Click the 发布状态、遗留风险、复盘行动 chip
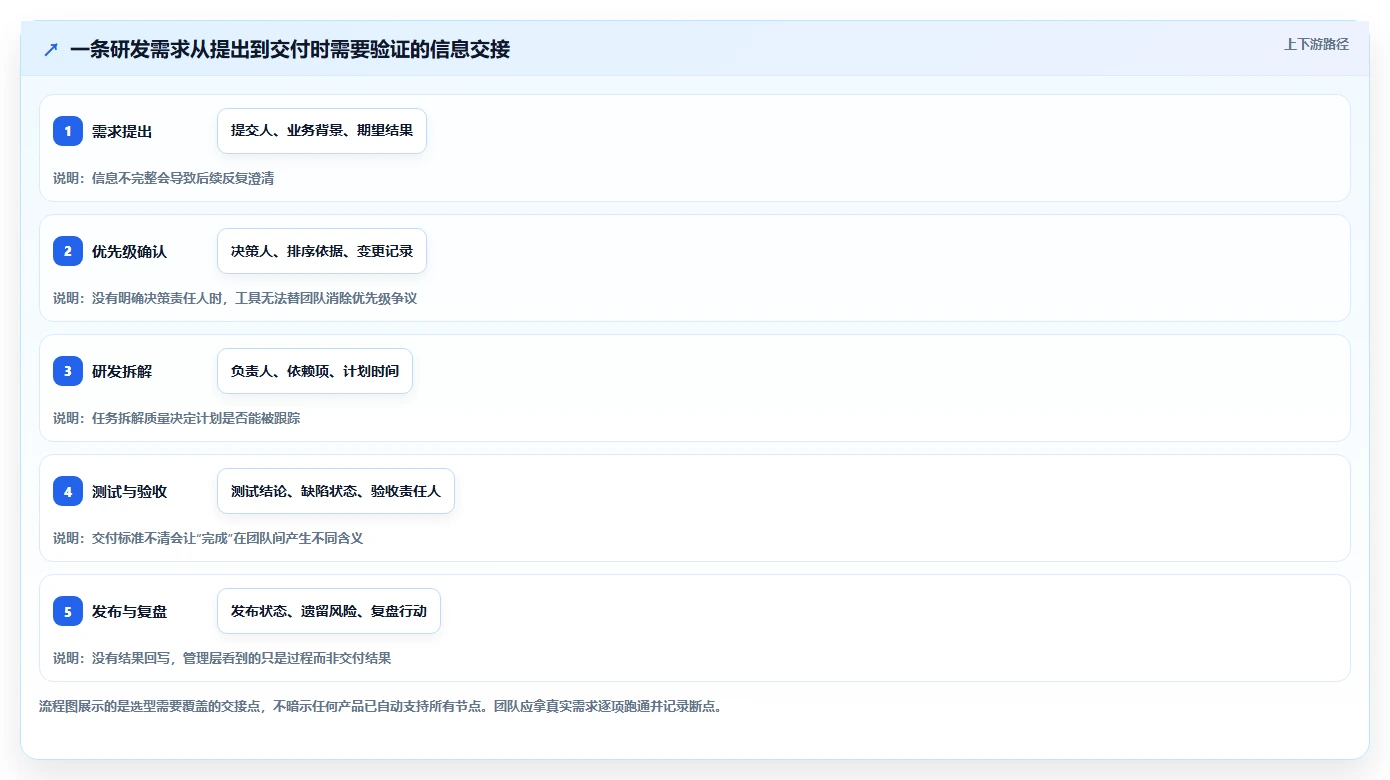1390x780 pixels. [x=329, y=611]
